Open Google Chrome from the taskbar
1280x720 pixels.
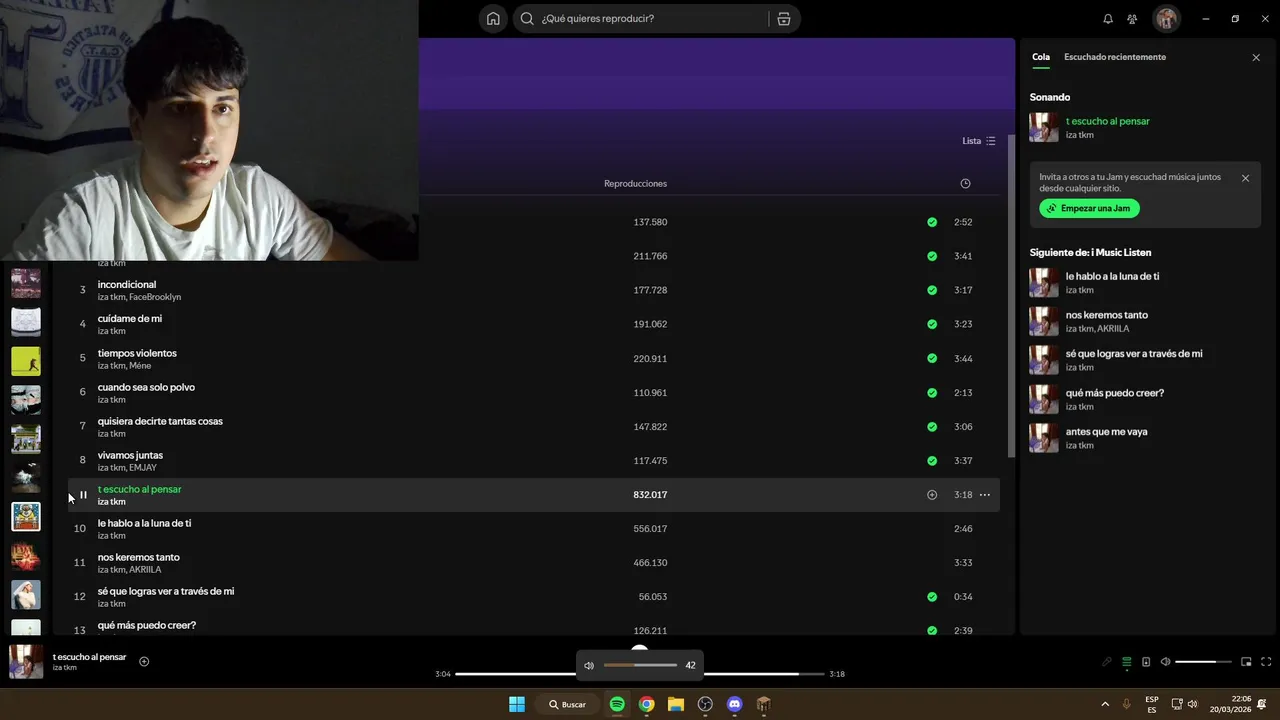(647, 704)
